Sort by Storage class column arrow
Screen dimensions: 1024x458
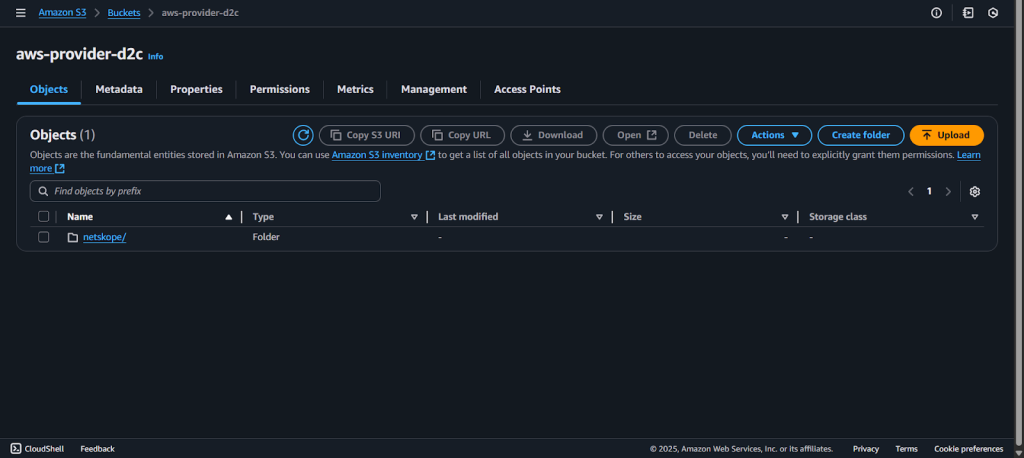click(x=975, y=217)
